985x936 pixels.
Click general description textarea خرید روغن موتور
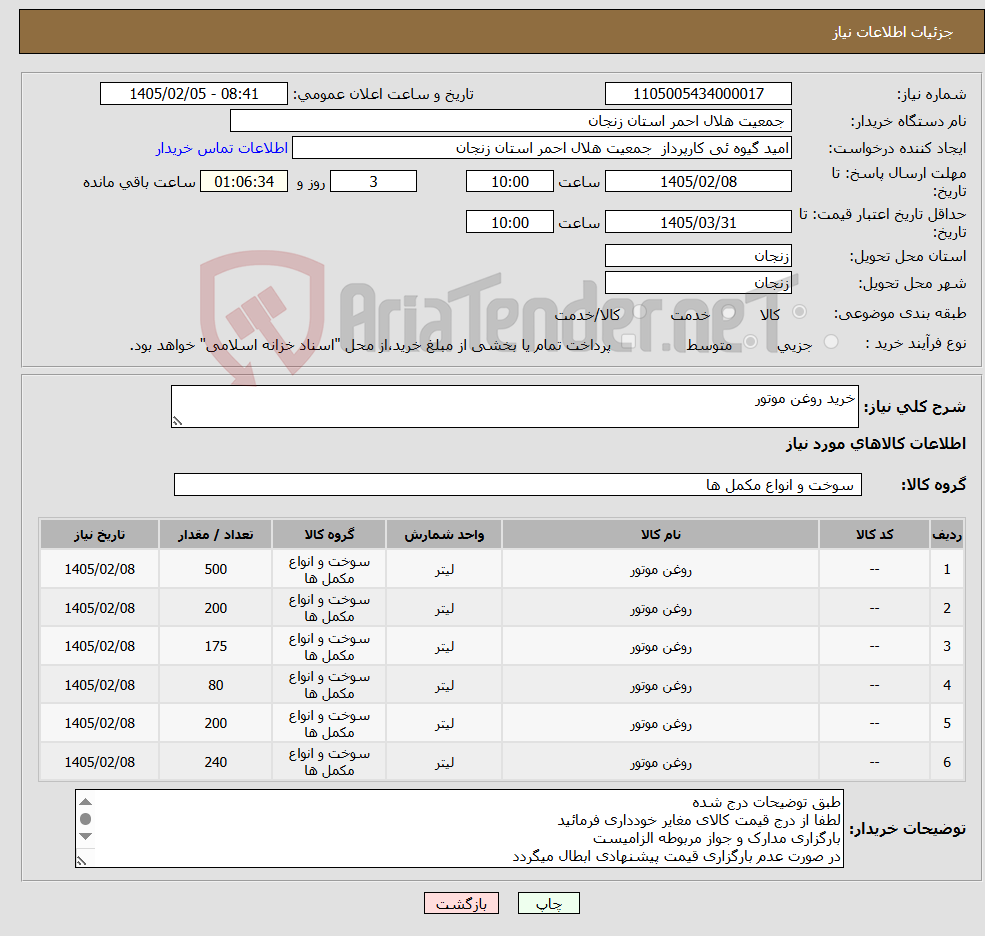(x=514, y=406)
